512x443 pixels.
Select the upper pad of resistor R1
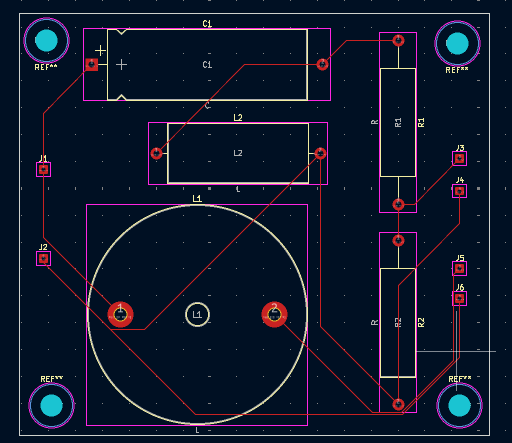click(x=398, y=41)
